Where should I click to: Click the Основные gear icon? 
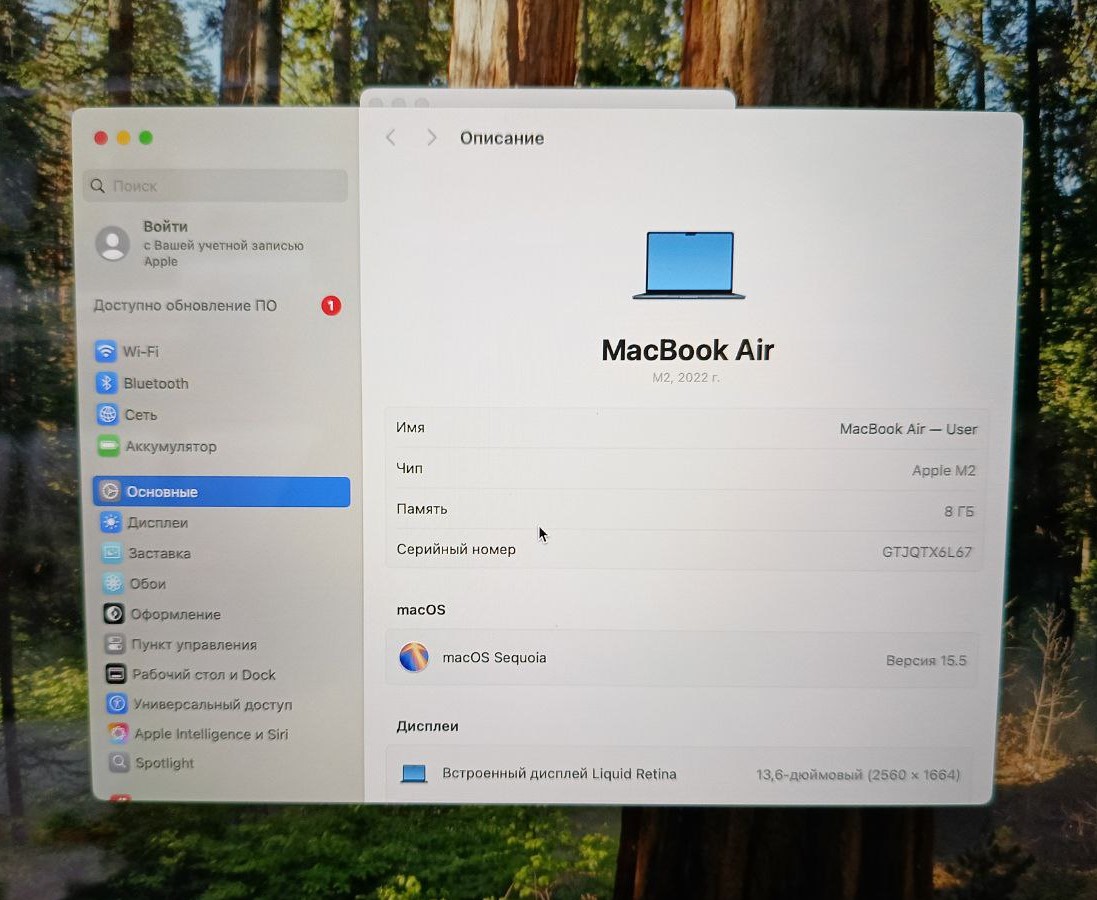[110, 491]
